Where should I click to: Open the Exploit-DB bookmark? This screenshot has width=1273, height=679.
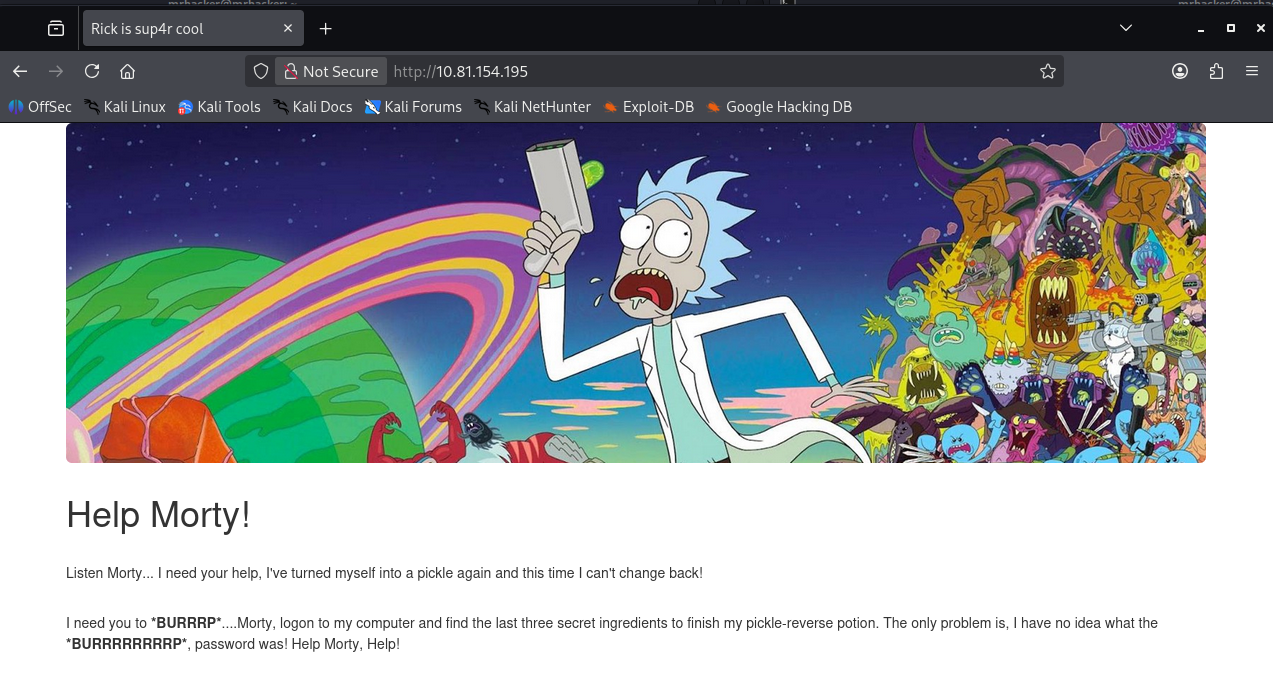pos(648,106)
